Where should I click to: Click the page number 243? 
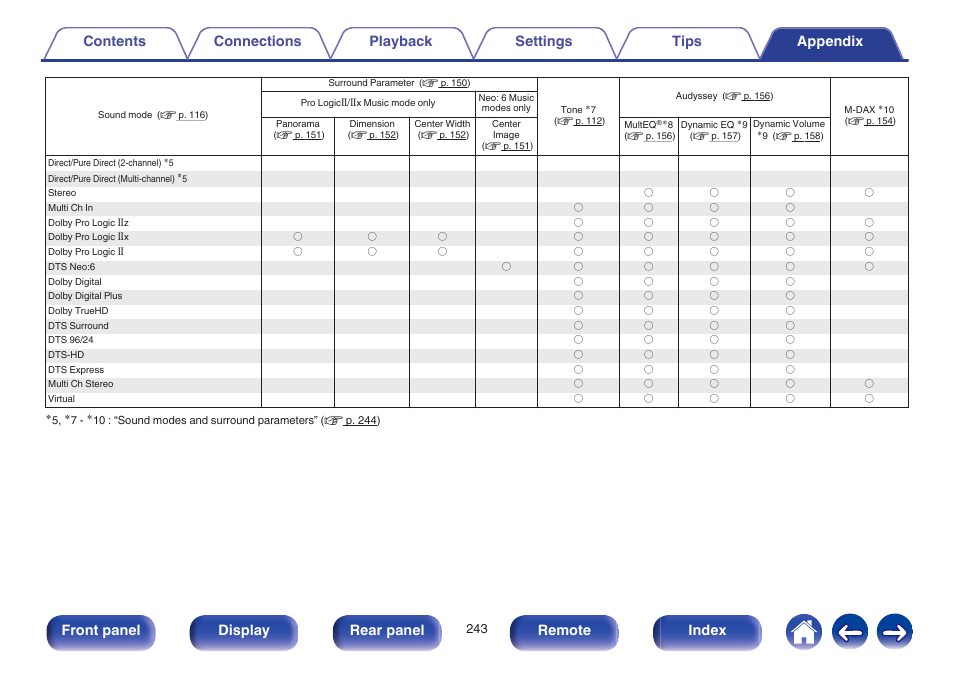[x=476, y=629]
